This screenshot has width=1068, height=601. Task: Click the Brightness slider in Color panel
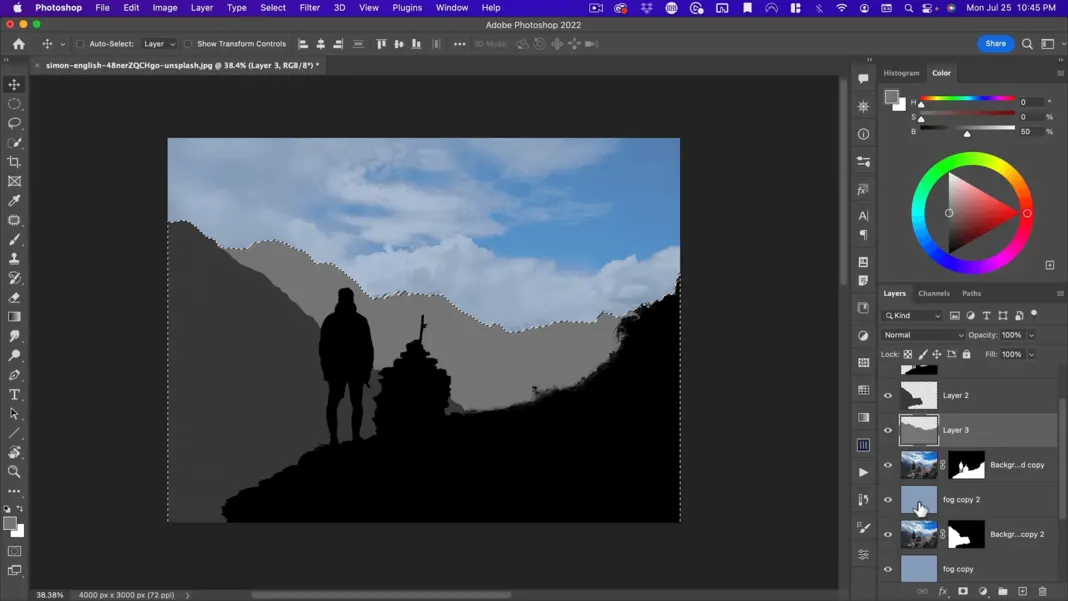[967, 129]
